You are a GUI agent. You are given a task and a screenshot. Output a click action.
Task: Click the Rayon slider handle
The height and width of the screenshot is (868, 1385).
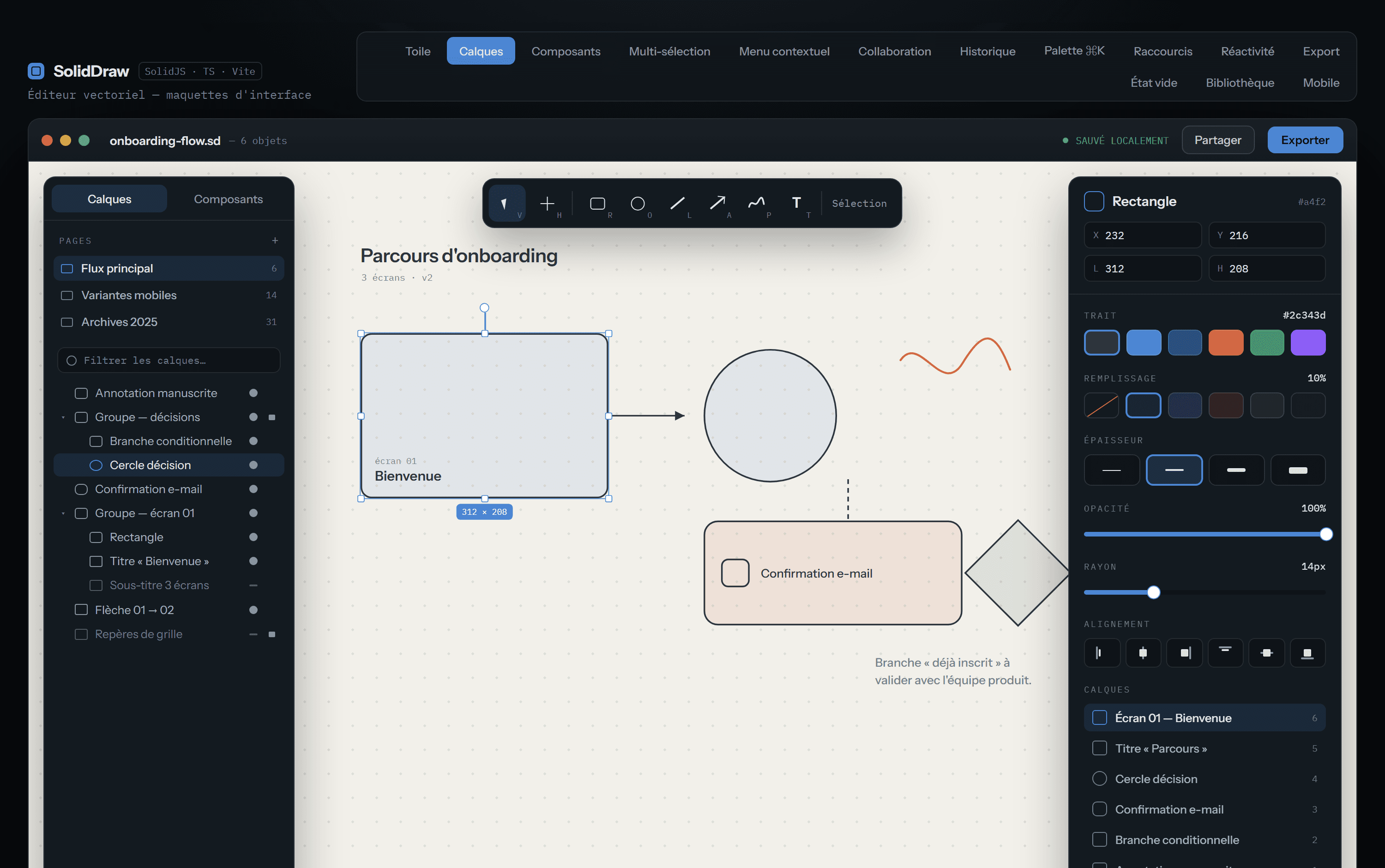point(1153,592)
